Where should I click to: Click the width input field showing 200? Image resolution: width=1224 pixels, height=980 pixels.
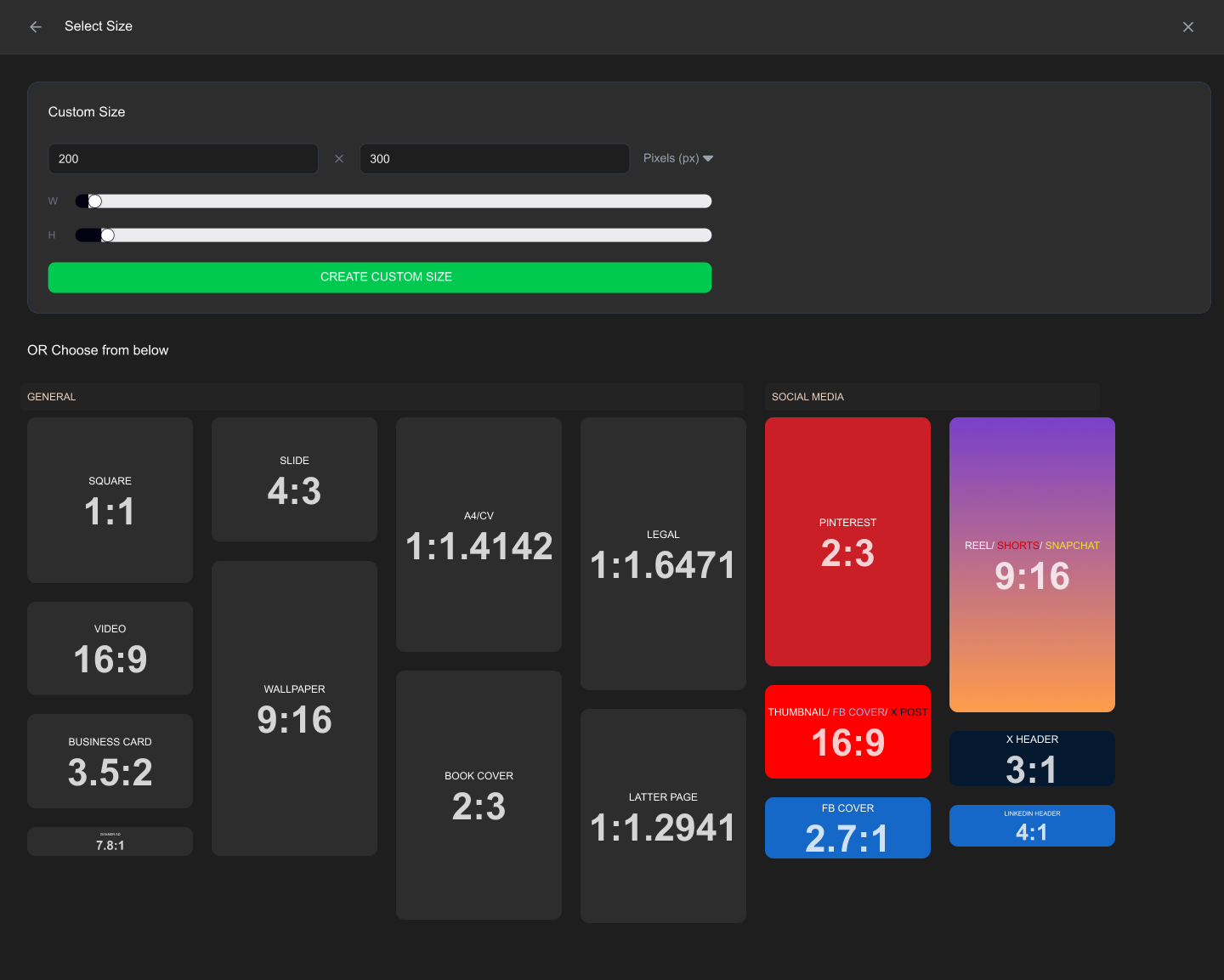(x=183, y=159)
